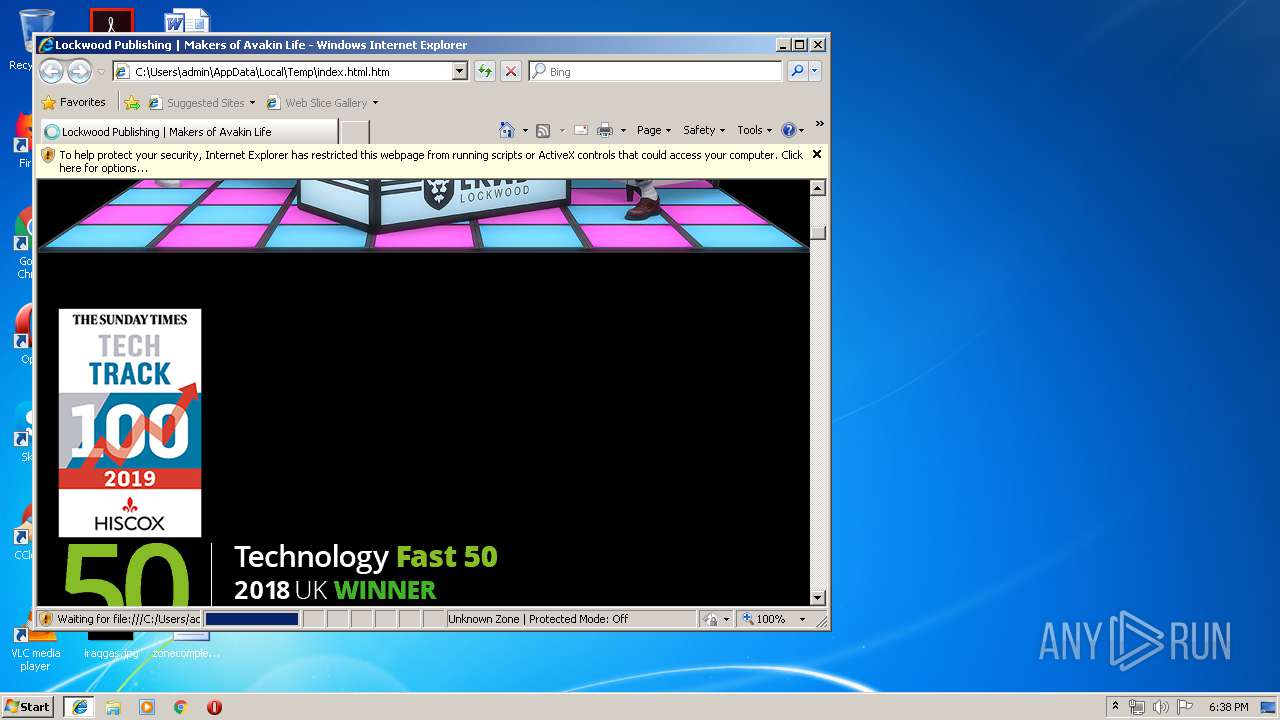Image resolution: width=1280 pixels, height=720 pixels.
Task: Click the Action Center flag tray icon
Action: point(1185,707)
